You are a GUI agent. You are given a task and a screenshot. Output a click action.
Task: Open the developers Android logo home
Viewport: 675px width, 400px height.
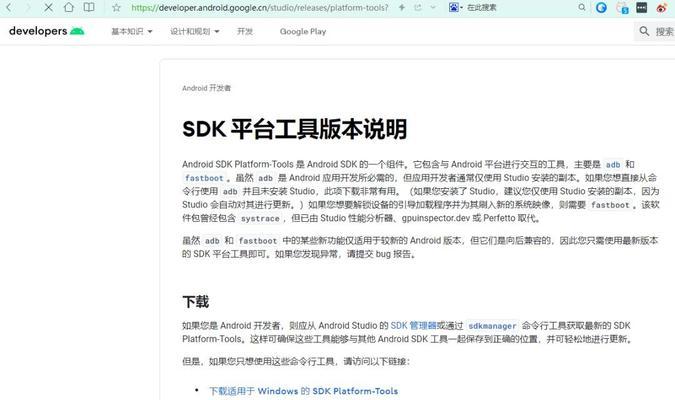pos(46,31)
